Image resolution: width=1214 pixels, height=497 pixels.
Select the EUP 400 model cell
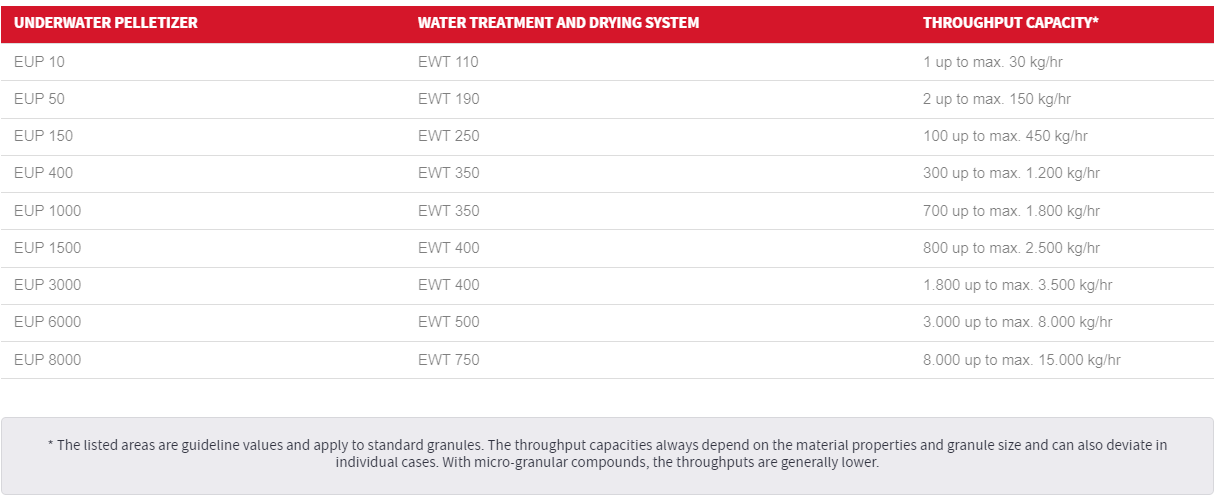[x=43, y=173]
